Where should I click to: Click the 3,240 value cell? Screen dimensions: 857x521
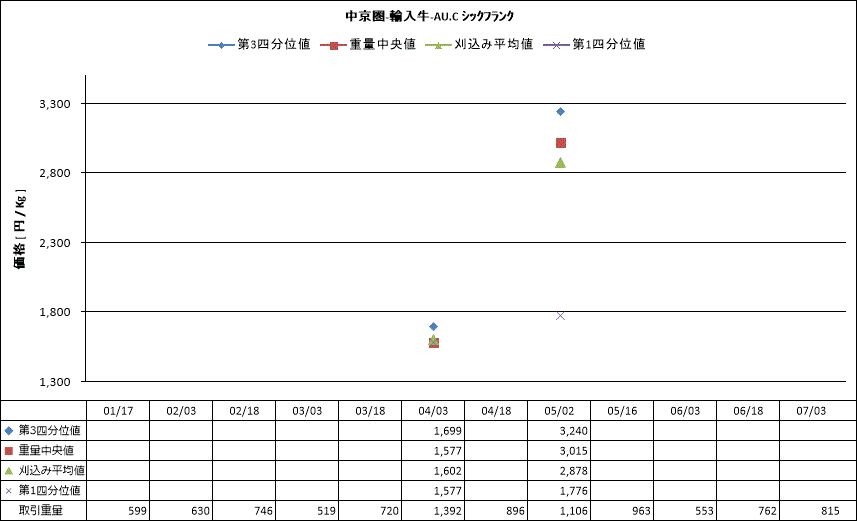click(x=559, y=431)
